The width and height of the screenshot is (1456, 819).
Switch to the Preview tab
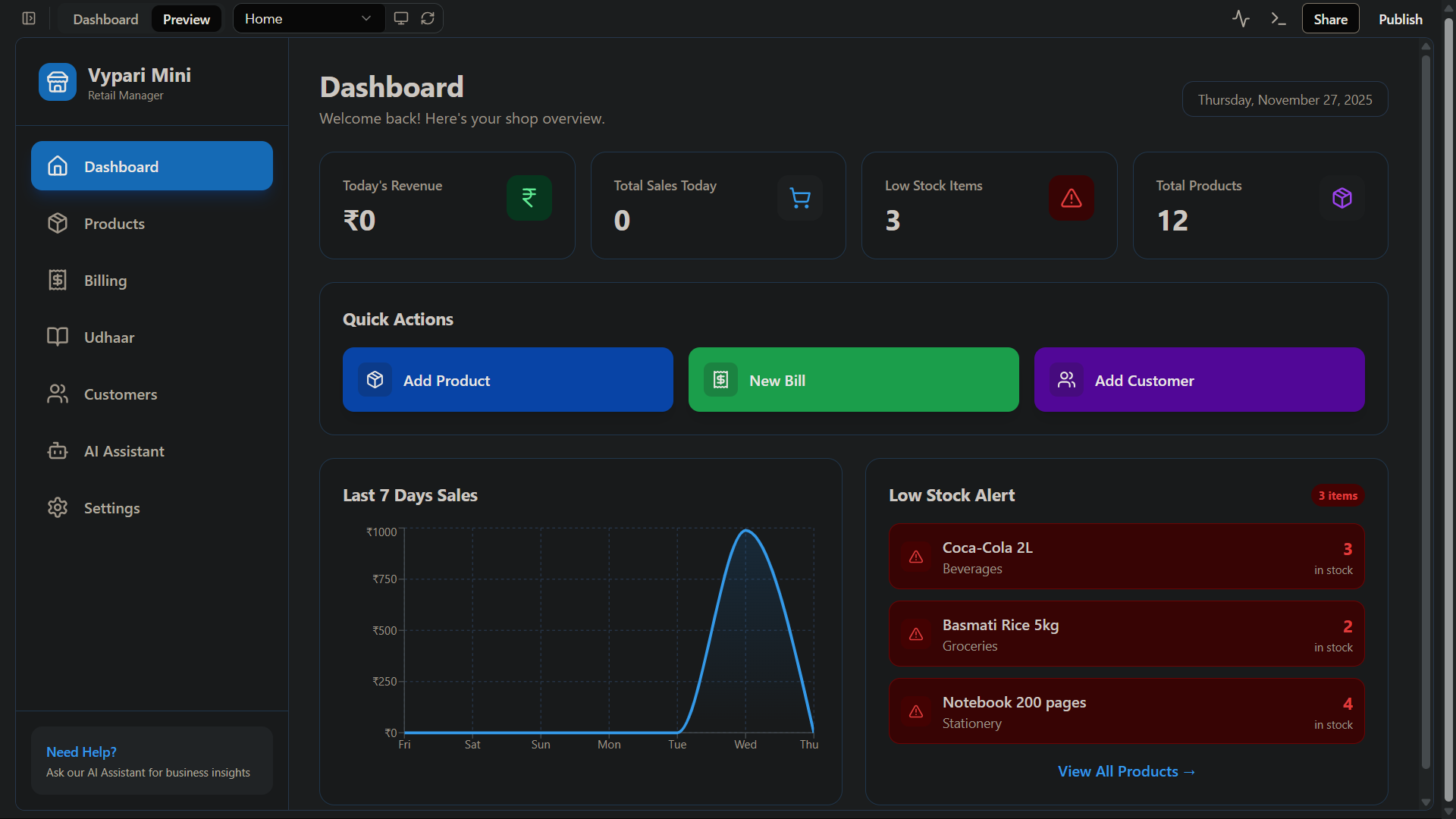tap(186, 19)
